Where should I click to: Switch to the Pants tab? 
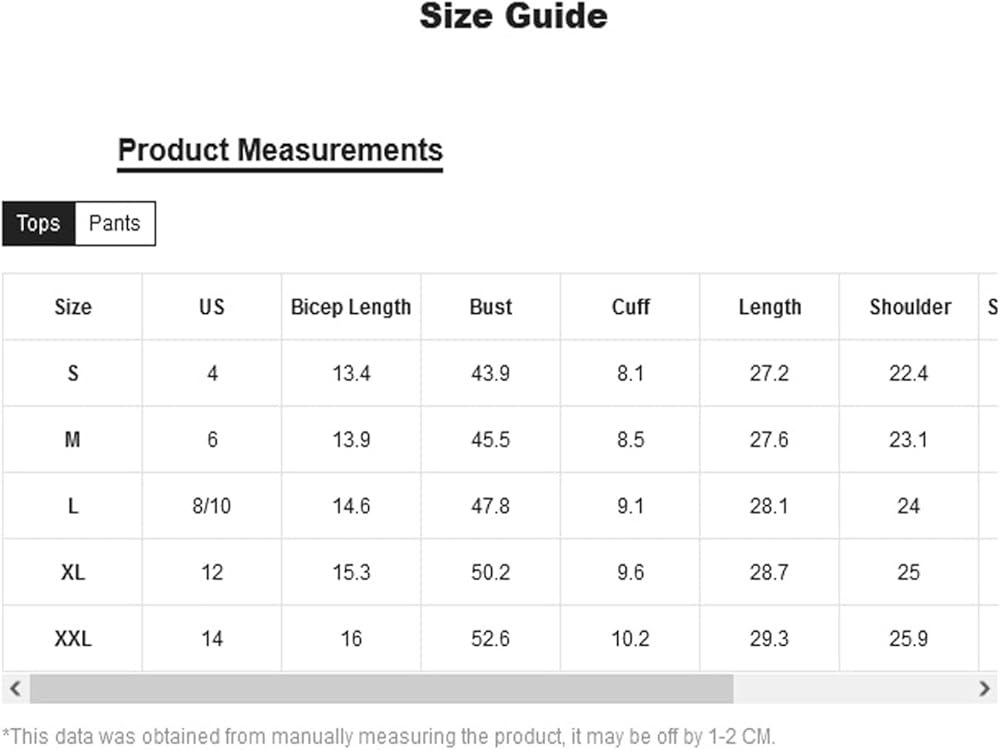click(x=115, y=223)
